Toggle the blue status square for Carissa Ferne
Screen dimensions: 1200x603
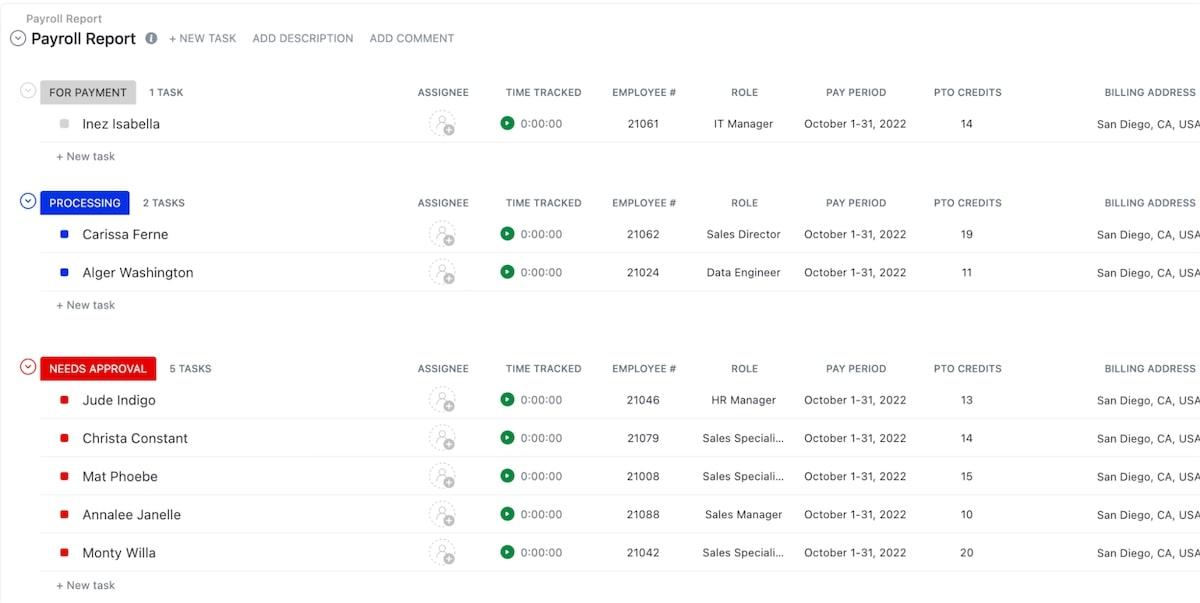click(64, 234)
